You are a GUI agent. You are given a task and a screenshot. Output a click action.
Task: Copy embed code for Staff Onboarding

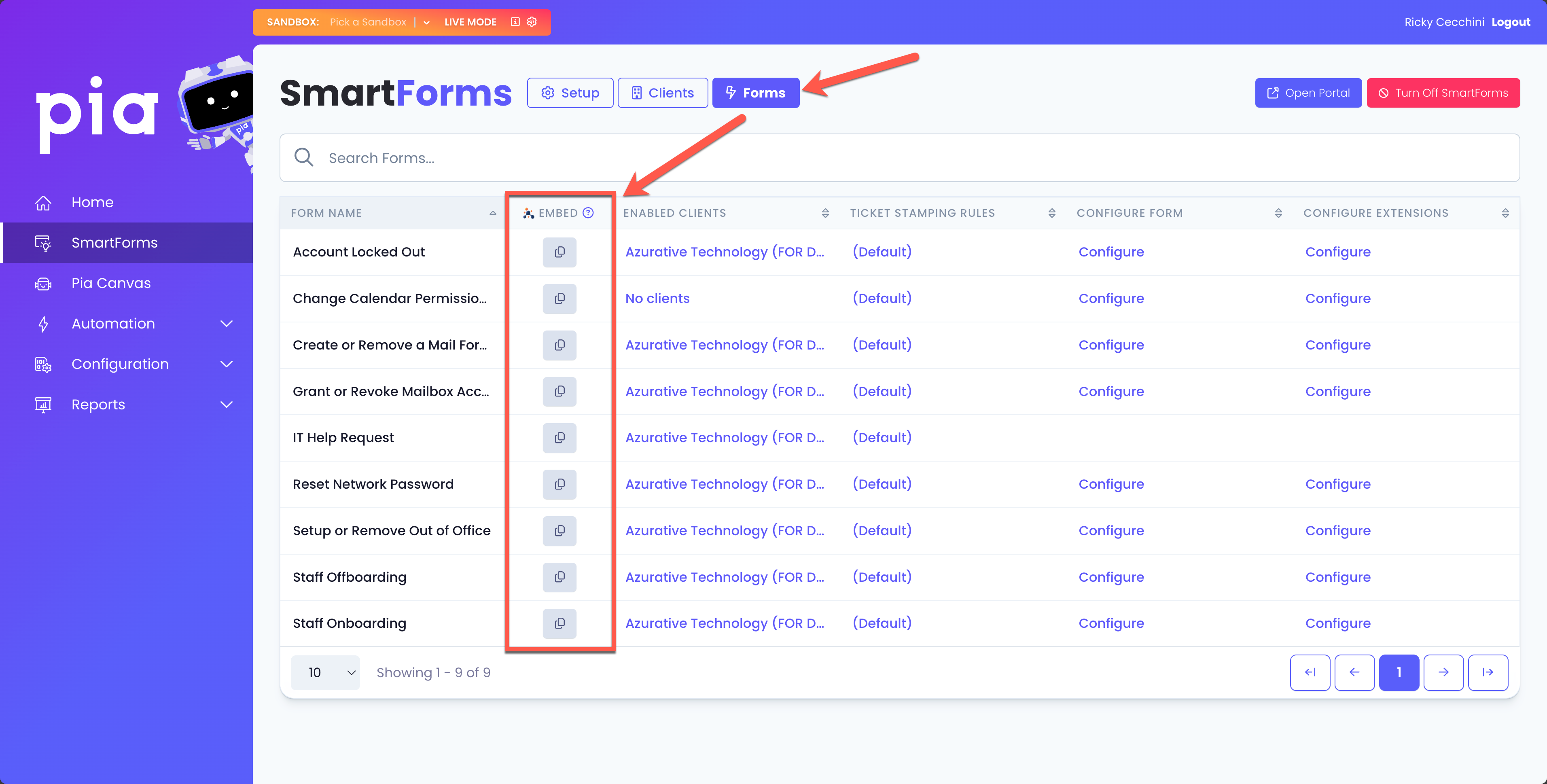pyautogui.click(x=559, y=623)
